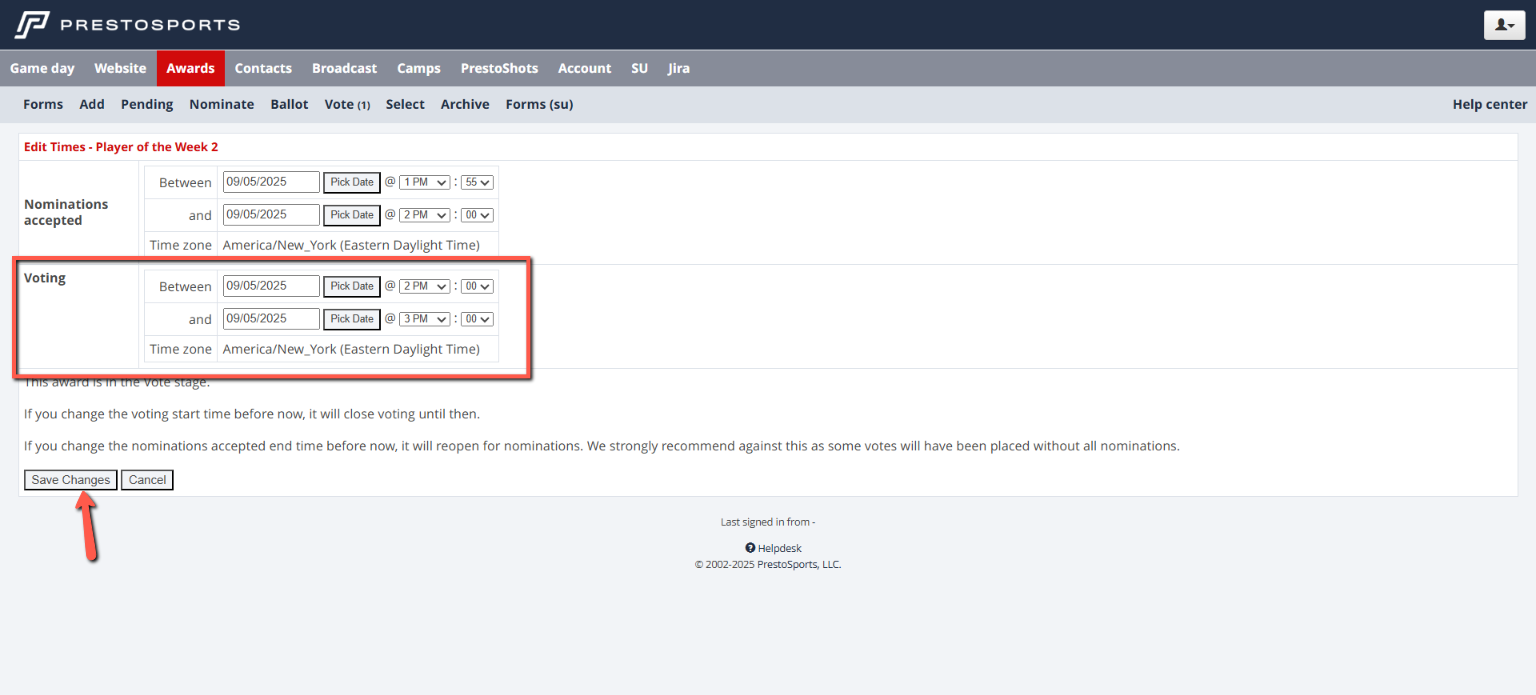Image resolution: width=1536 pixels, height=695 pixels.
Task: Open the Help center link
Action: coord(1489,104)
